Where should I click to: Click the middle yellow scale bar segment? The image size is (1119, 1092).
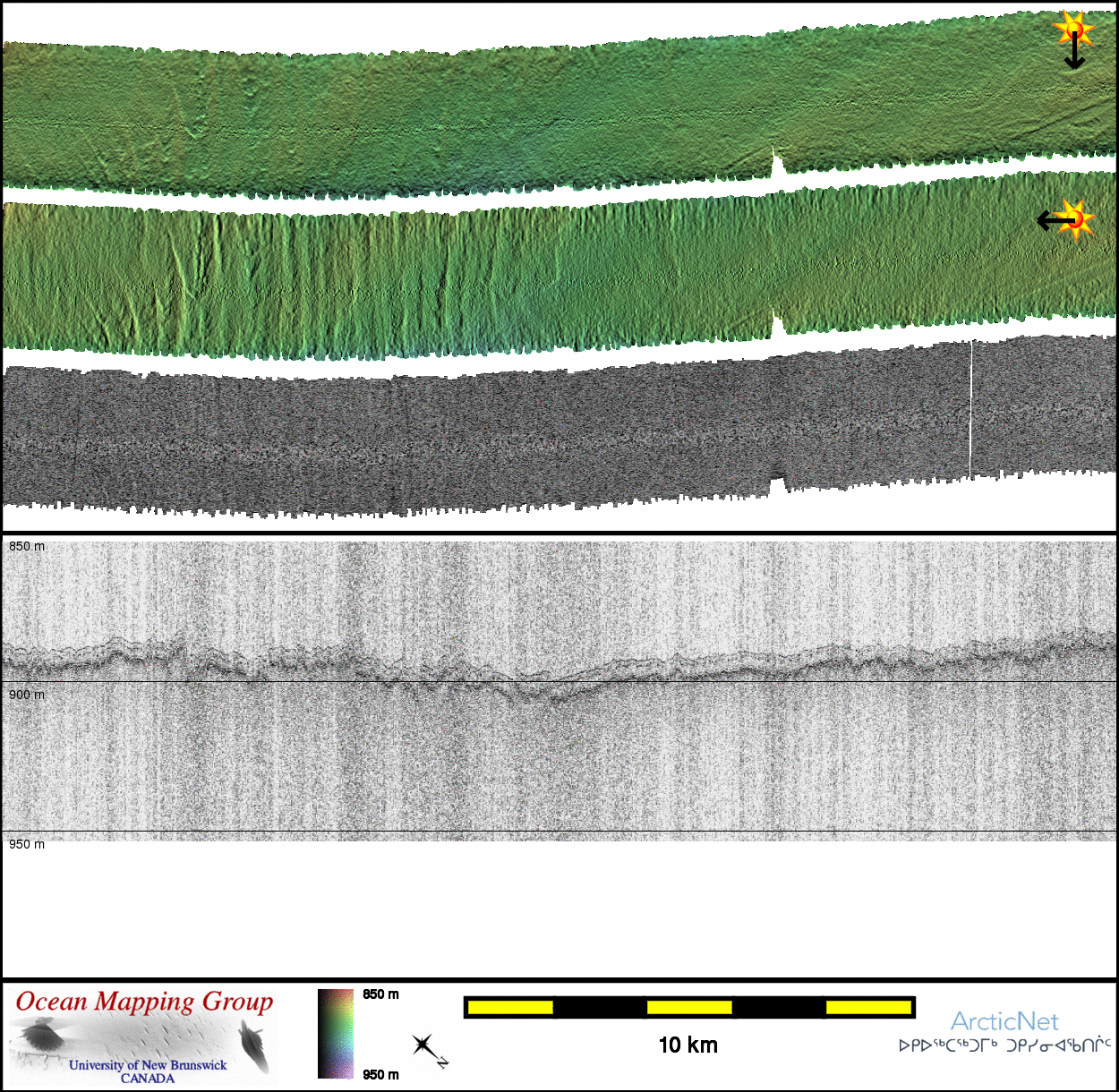click(689, 1008)
